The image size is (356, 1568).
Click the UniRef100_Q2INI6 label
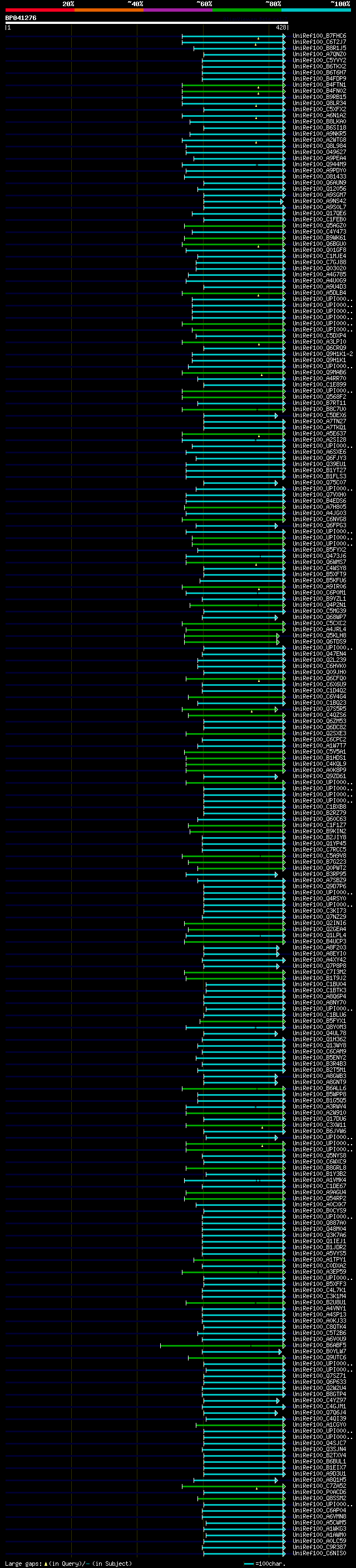(x=319, y=923)
